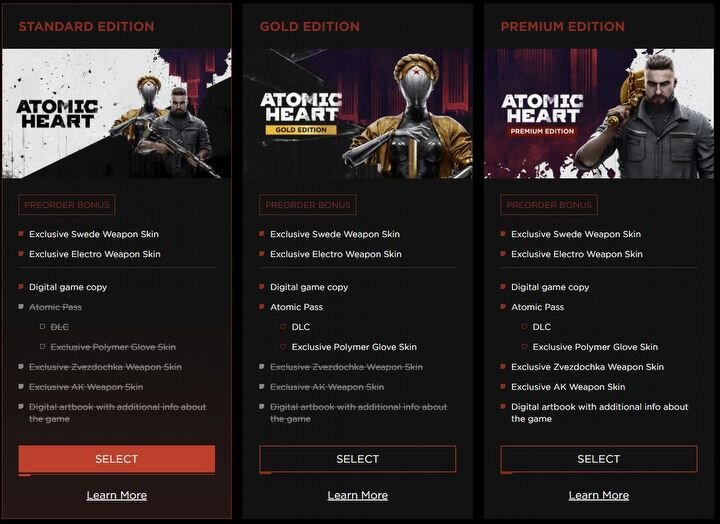Image resolution: width=720 pixels, height=524 pixels.
Task: Click the struck-through Atomic Pass in Standard Edition
Action: [56, 307]
